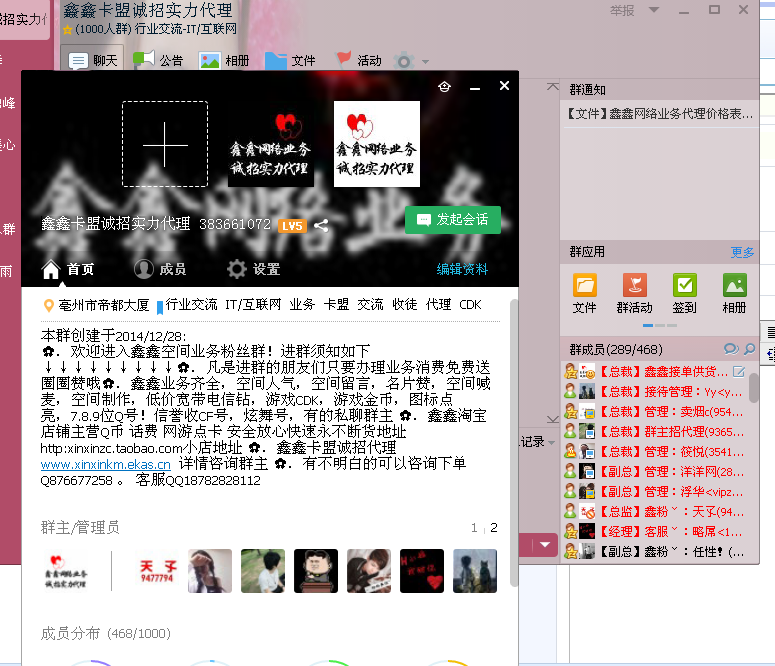Image resolution: width=775 pixels, height=666 pixels.
Task: Open the dropdown arrow next to 举报
Action: point(654,10)
